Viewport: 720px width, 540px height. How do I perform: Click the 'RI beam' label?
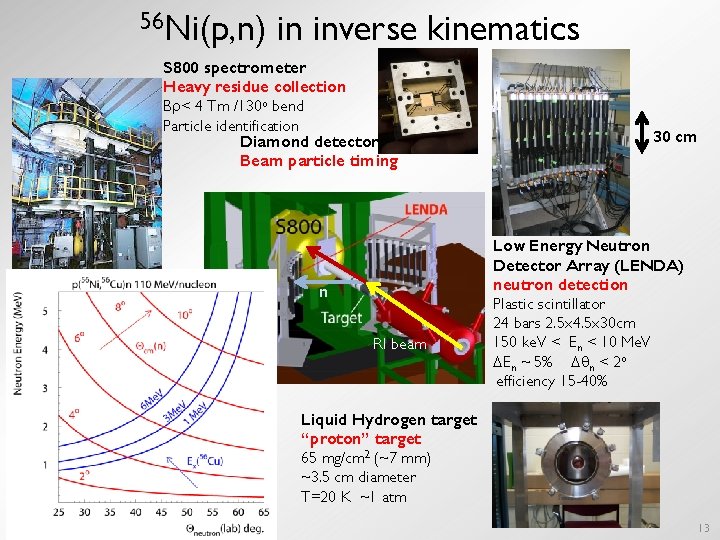tap(399, 344)
